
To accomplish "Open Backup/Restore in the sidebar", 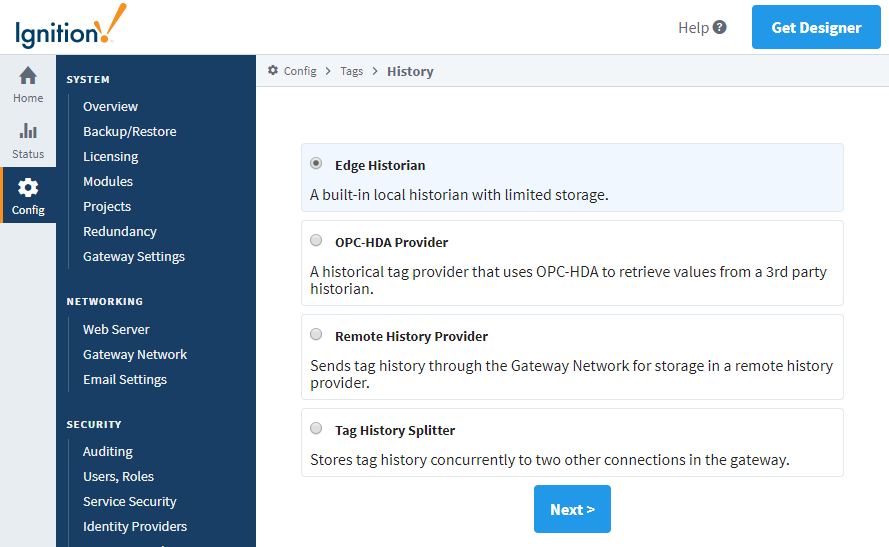I will point(130,132).
